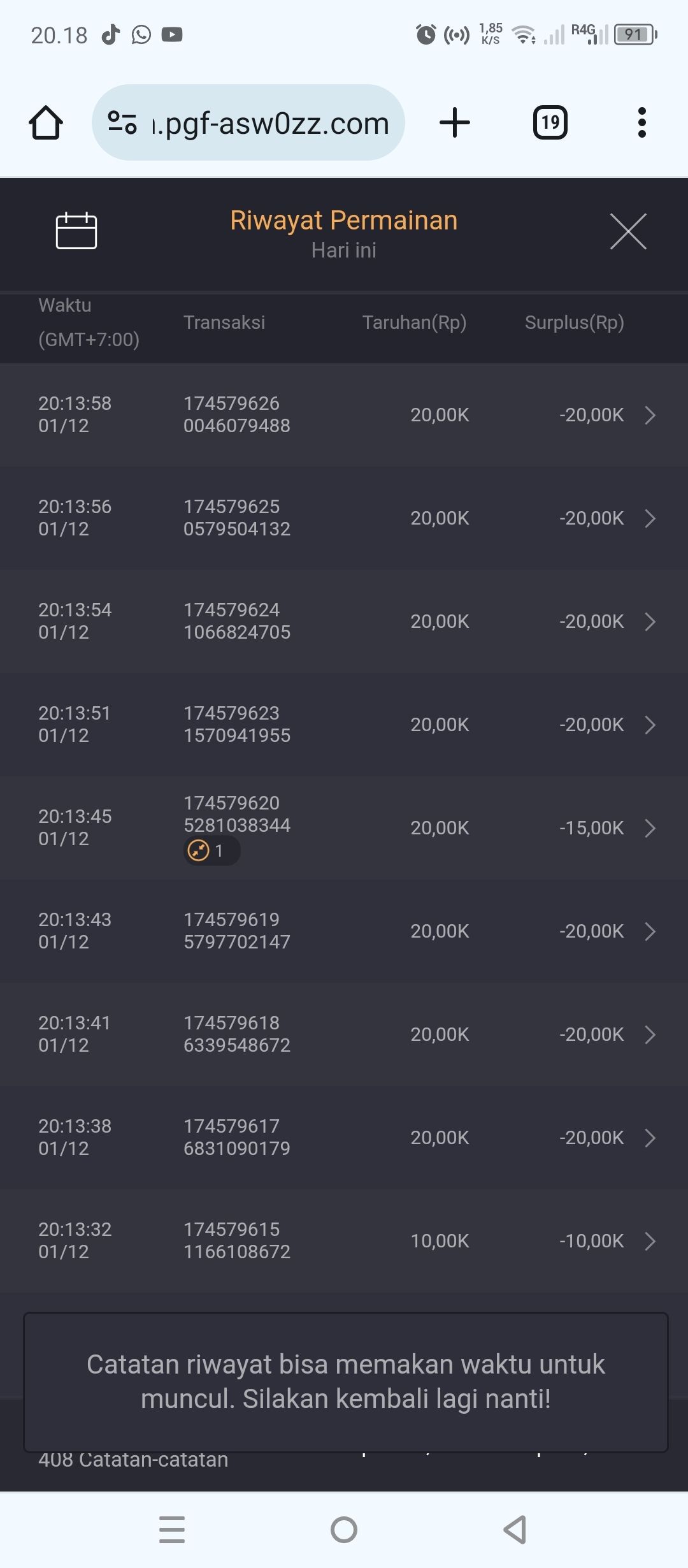Expand details for the 20:13:58 transaction
688x1568 pixels.
(650, 415)
